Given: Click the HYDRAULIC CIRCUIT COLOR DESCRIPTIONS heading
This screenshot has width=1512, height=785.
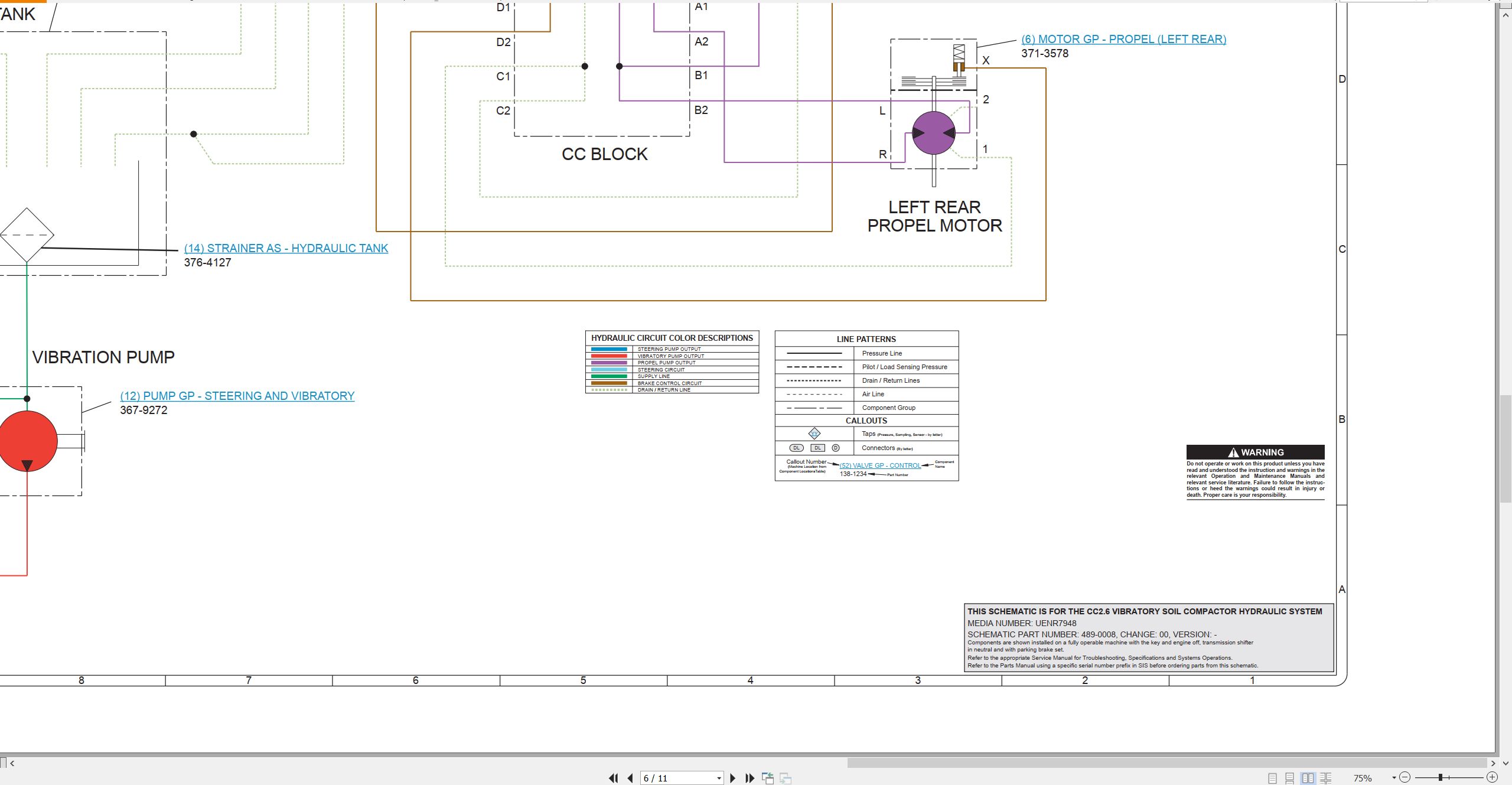Looking at the screenshot, I should [x=672, y=338].
